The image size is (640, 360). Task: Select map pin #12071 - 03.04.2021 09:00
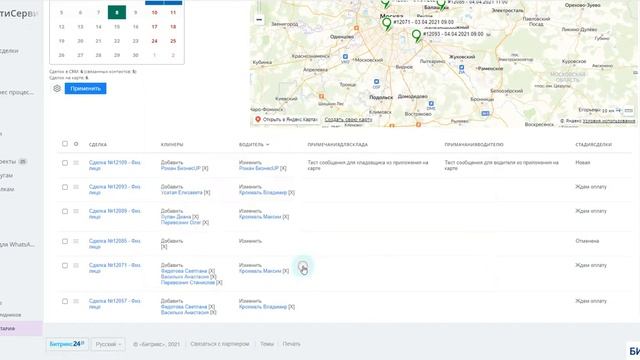(387, 24)
